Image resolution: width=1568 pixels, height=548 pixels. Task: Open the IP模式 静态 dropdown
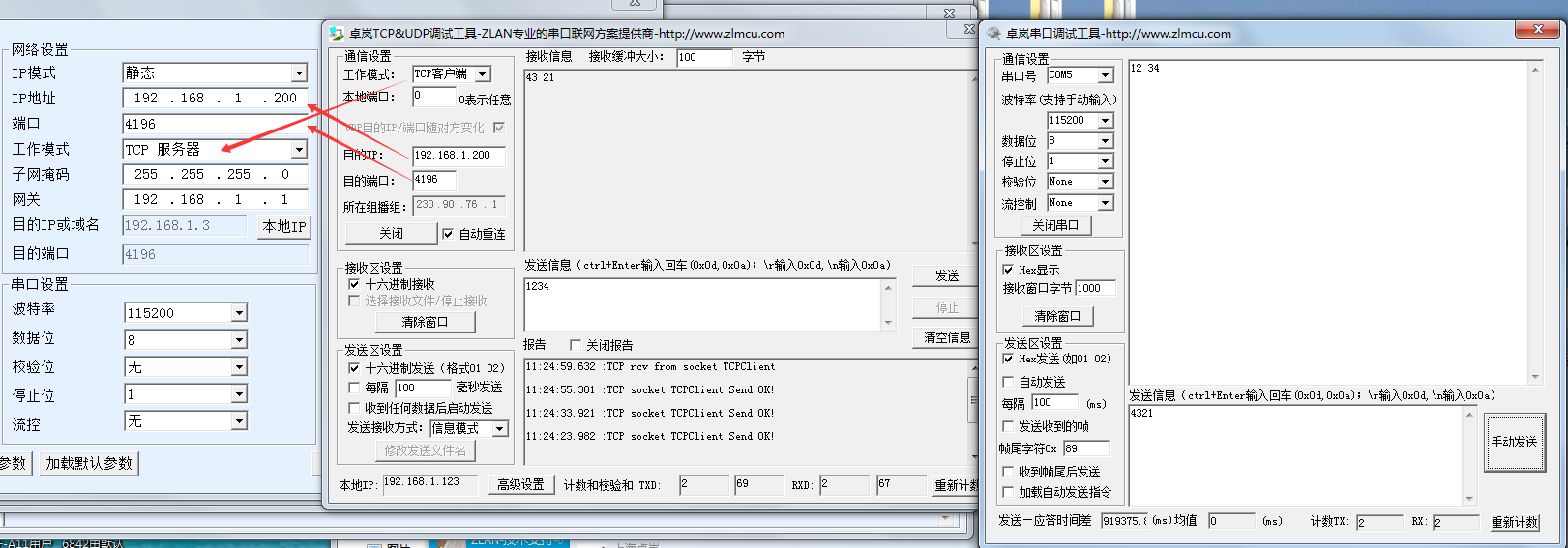[299, 73]
